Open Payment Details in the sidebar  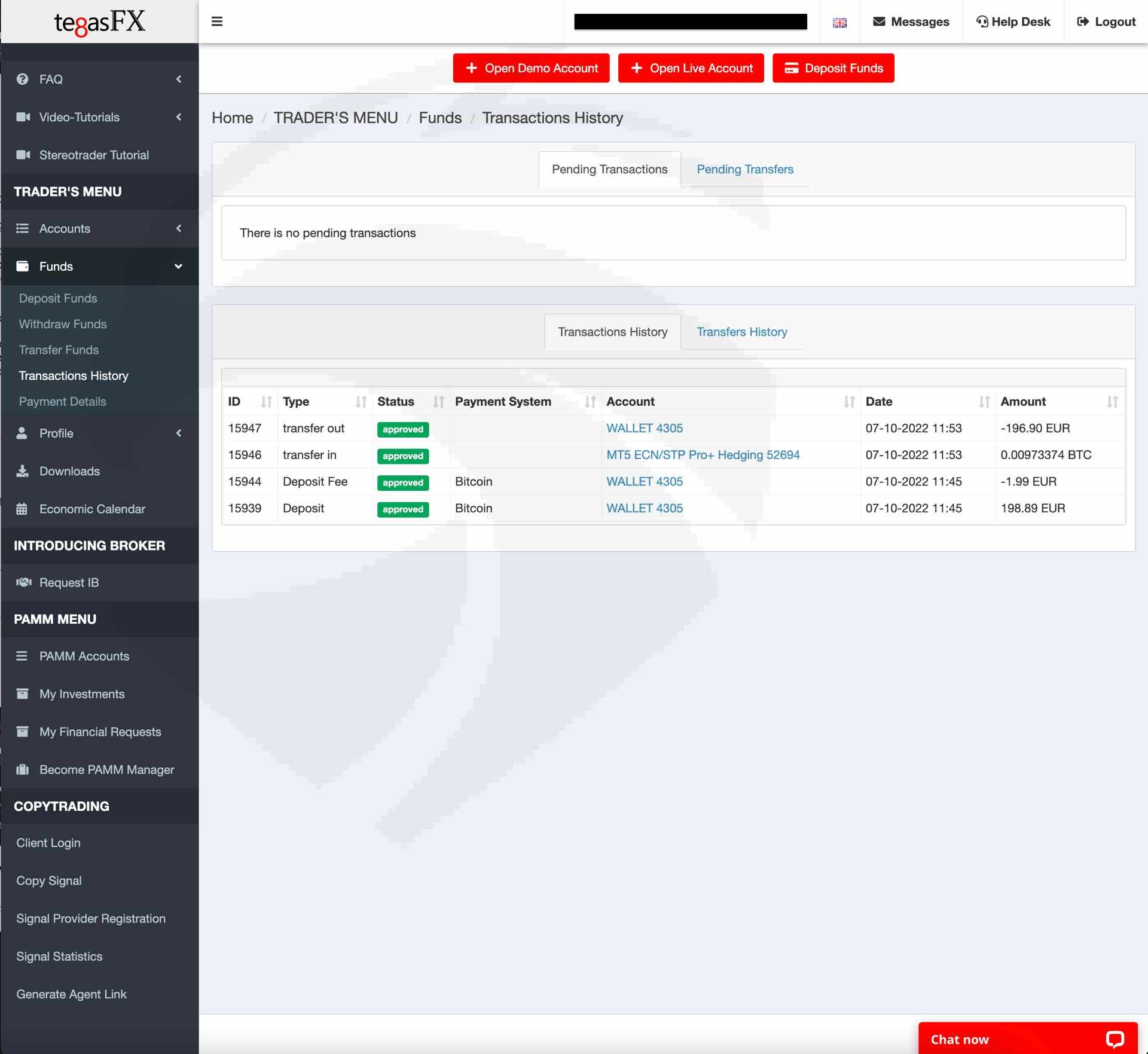tap(63, 402)
